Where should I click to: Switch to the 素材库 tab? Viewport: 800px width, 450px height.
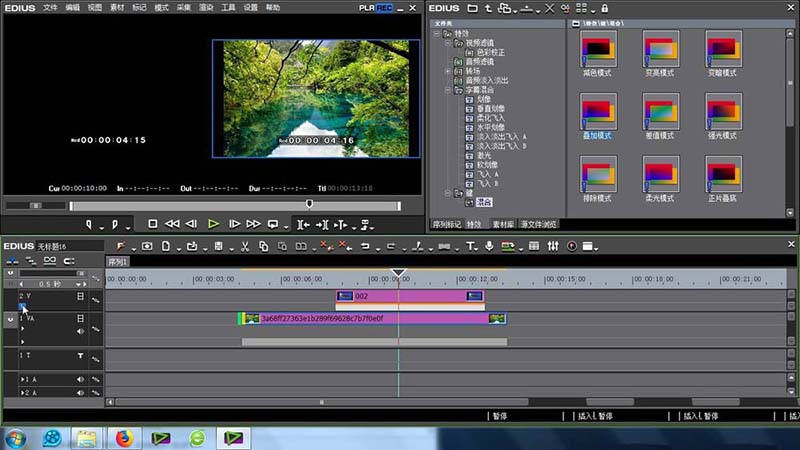click(x=503, y=224)
